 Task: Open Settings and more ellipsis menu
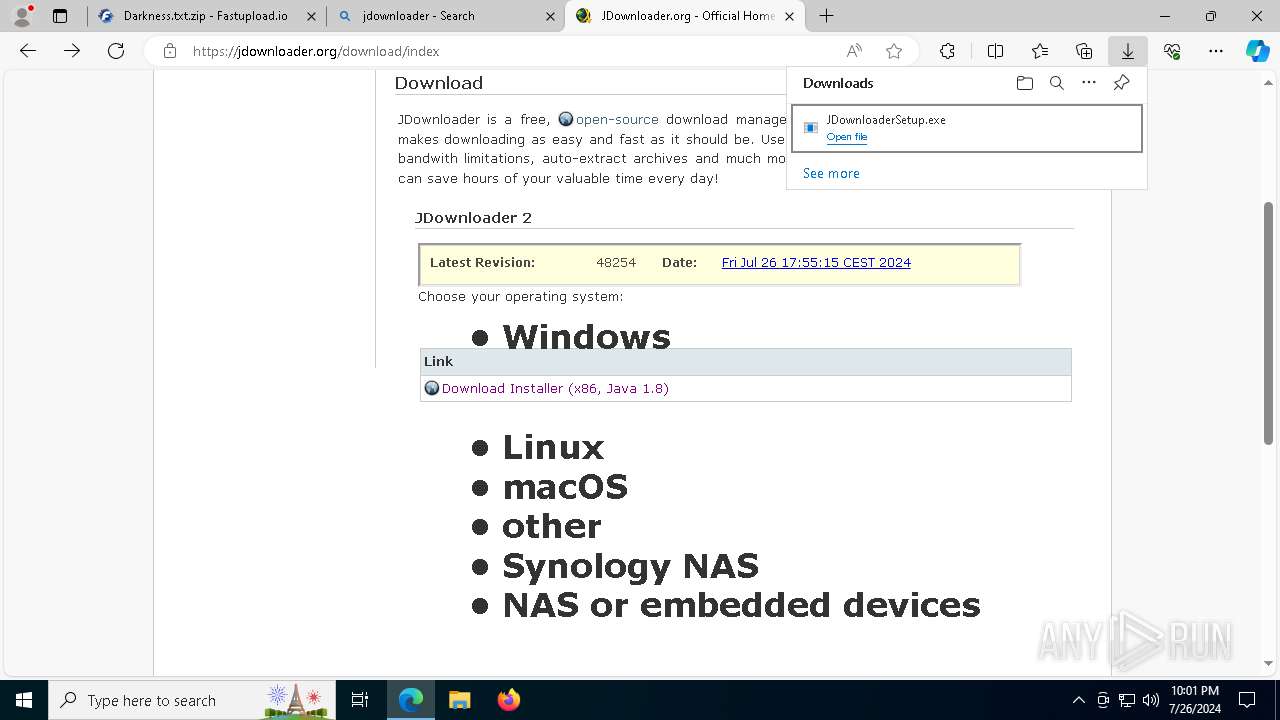tap(1216, 51)
